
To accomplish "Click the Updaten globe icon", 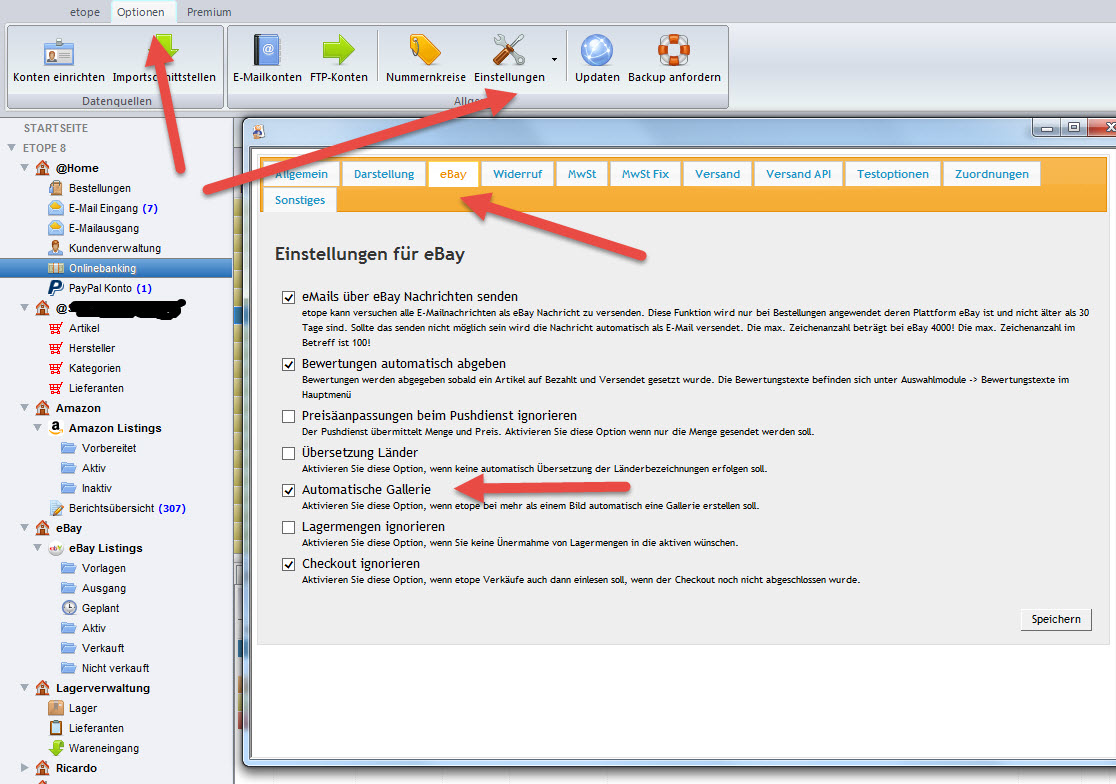I will pos(596,51).
